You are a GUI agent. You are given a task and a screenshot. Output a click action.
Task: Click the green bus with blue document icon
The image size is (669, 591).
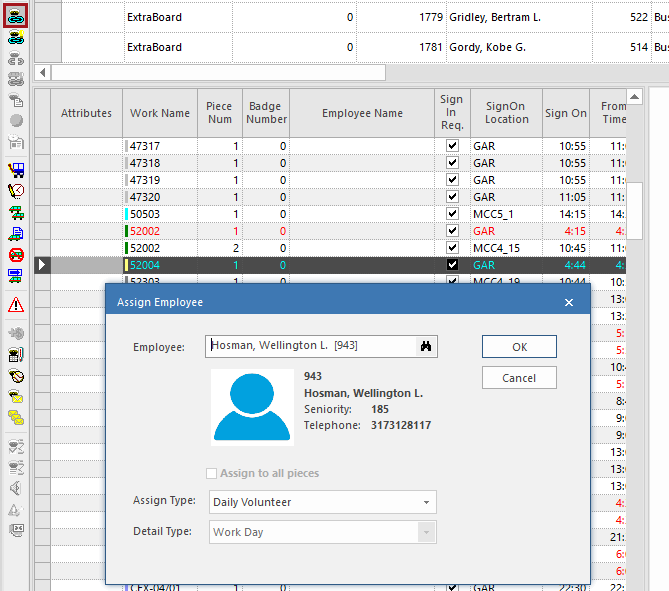[x=16, y=233]
